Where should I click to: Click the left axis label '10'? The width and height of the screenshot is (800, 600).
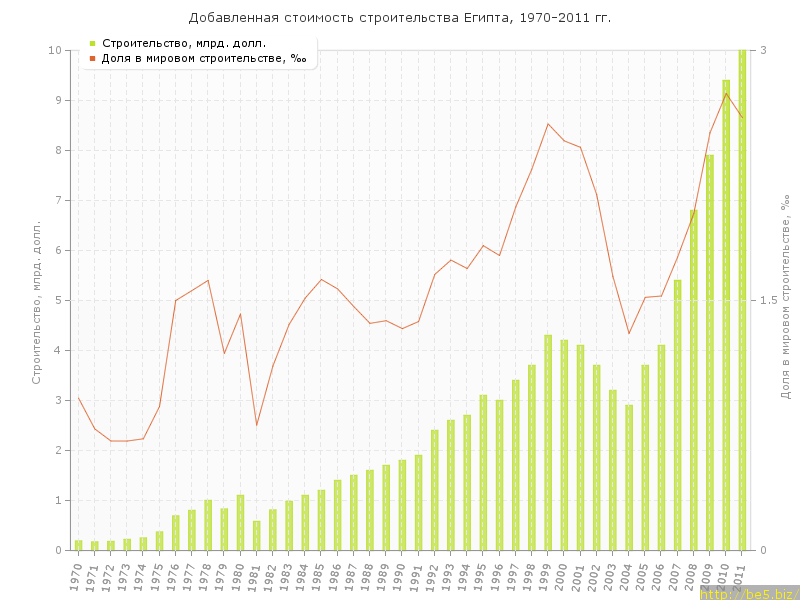click(55, 50)
